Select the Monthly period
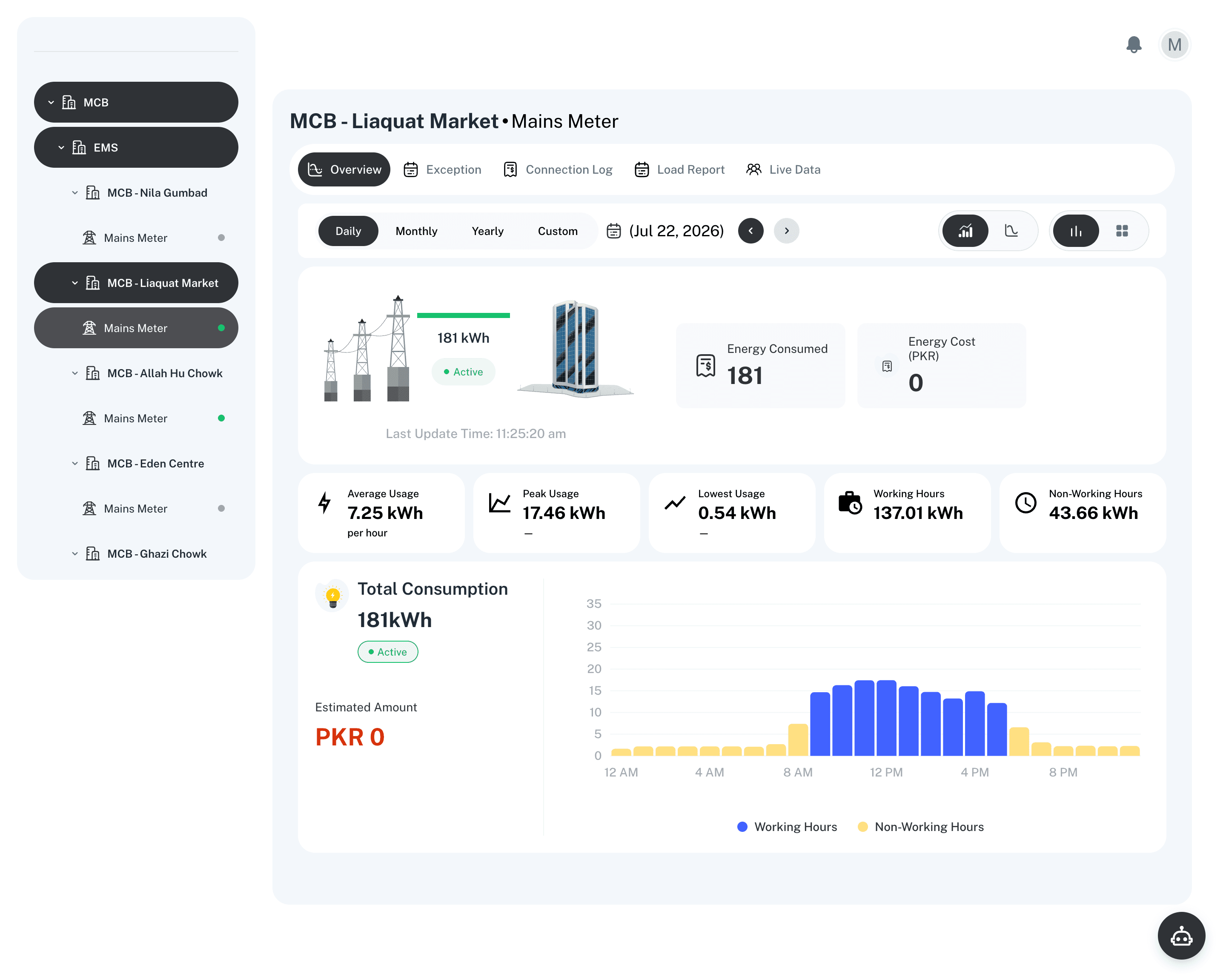Screen dimensions: 1226x980 pyautogui.click(x=416, y=231)
